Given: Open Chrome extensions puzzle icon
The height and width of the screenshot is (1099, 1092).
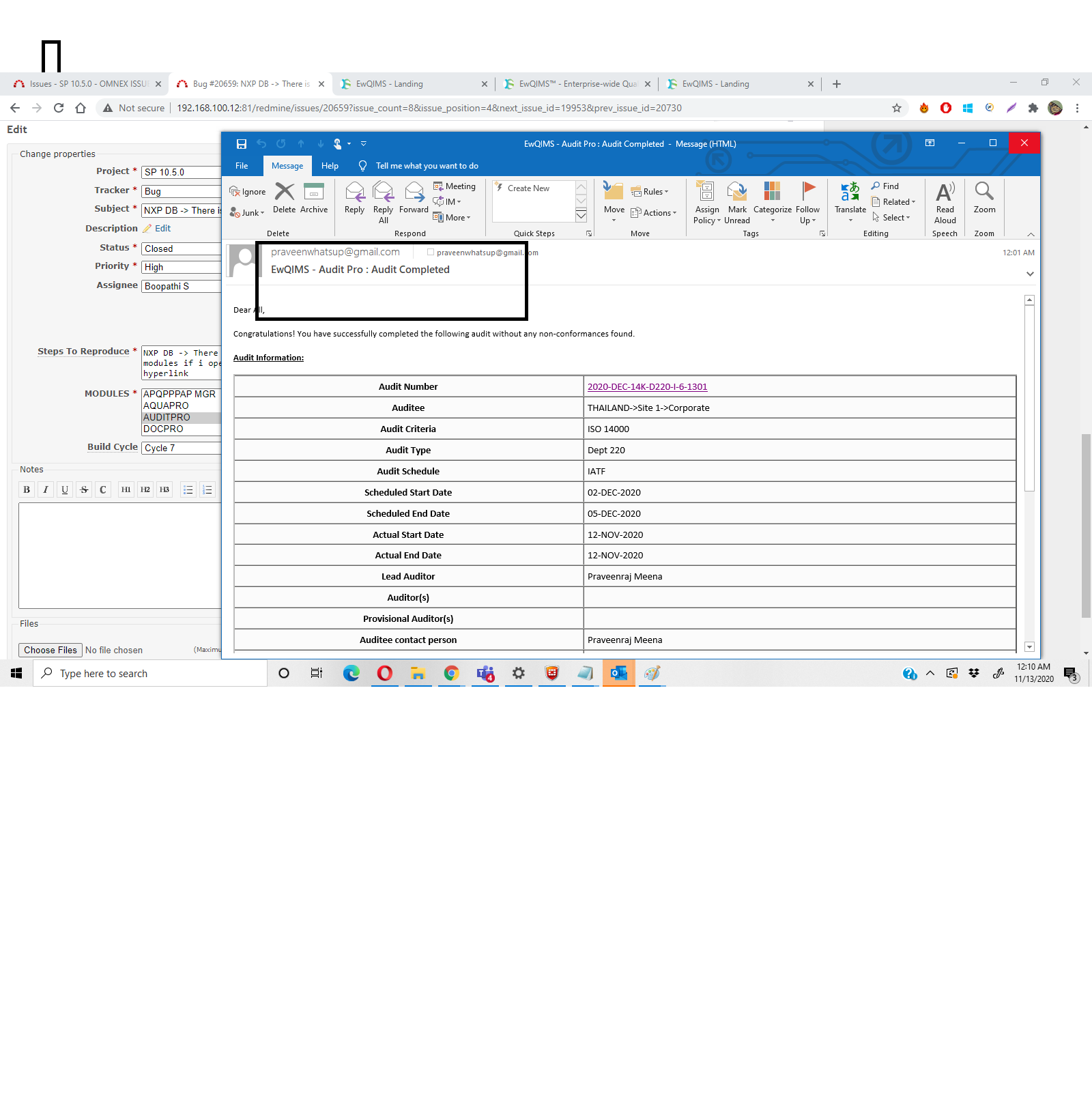Looking at the screenshot, I should pyautogui.click(x=1033, y=108).
